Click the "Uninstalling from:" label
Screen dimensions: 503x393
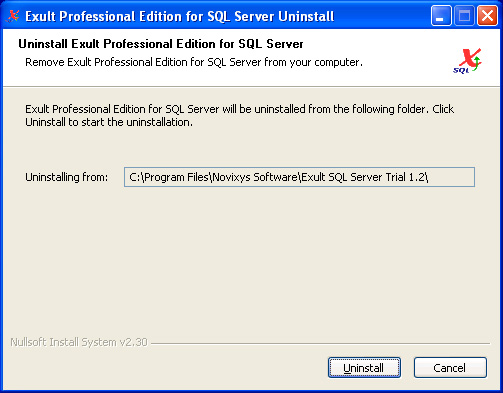pyautogui.click(x=67, y=177)
